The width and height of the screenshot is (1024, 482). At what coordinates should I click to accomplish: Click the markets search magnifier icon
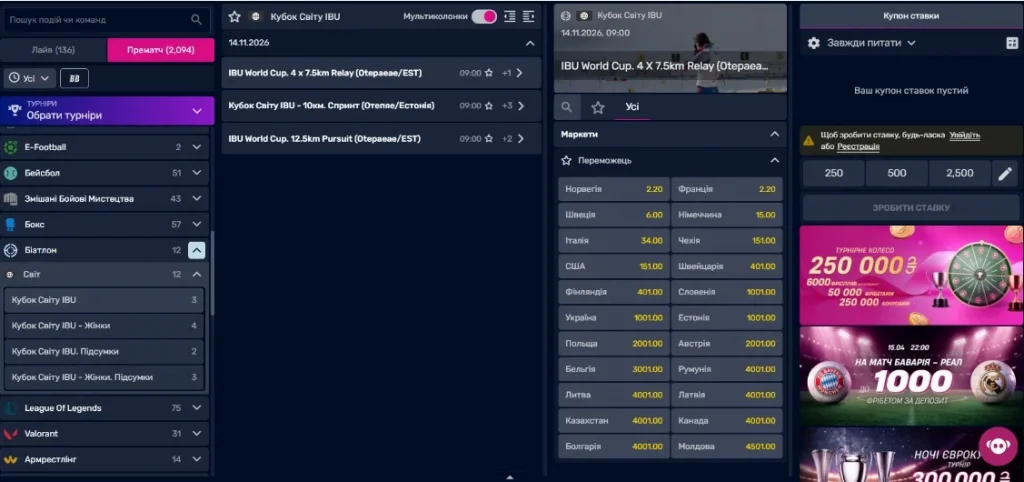click(x=567, y=108)
